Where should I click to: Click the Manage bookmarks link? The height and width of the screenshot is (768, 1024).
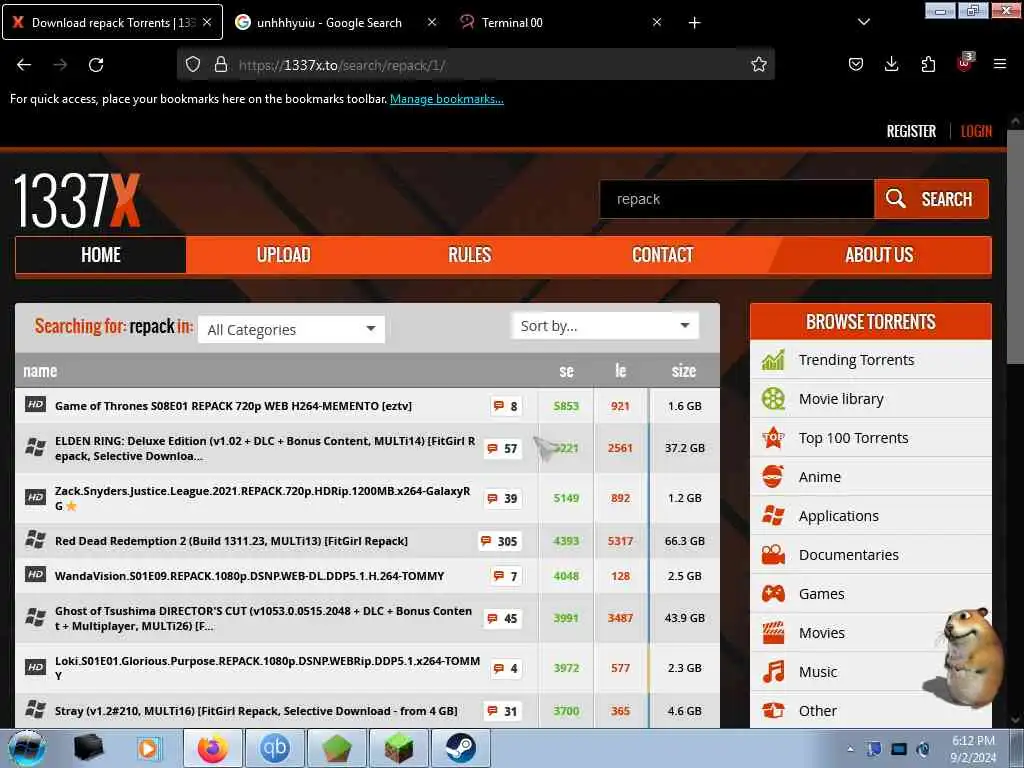(447, 99)
